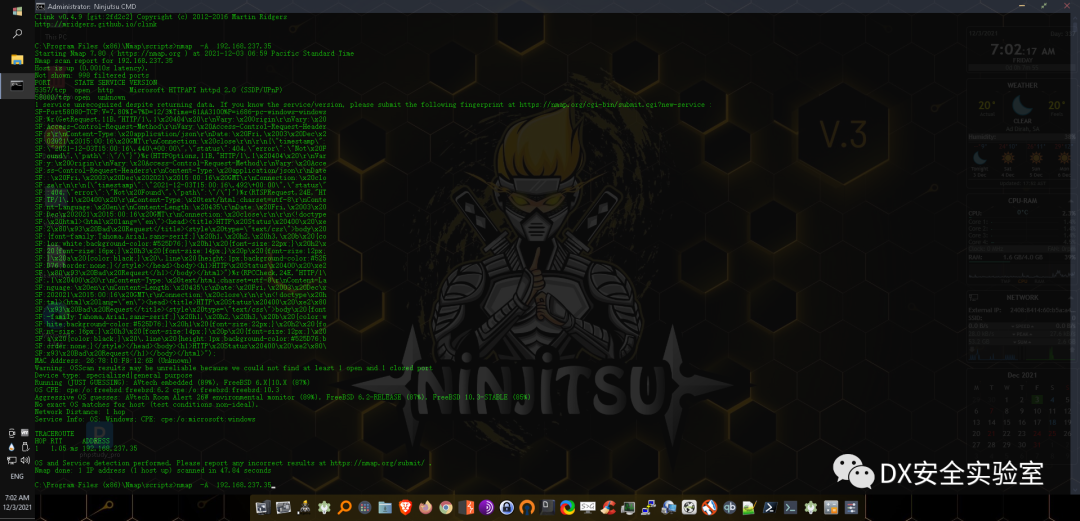Launch PowerShell from the dock
Screen dimensions: 1080x521
[x=770, y=507]
